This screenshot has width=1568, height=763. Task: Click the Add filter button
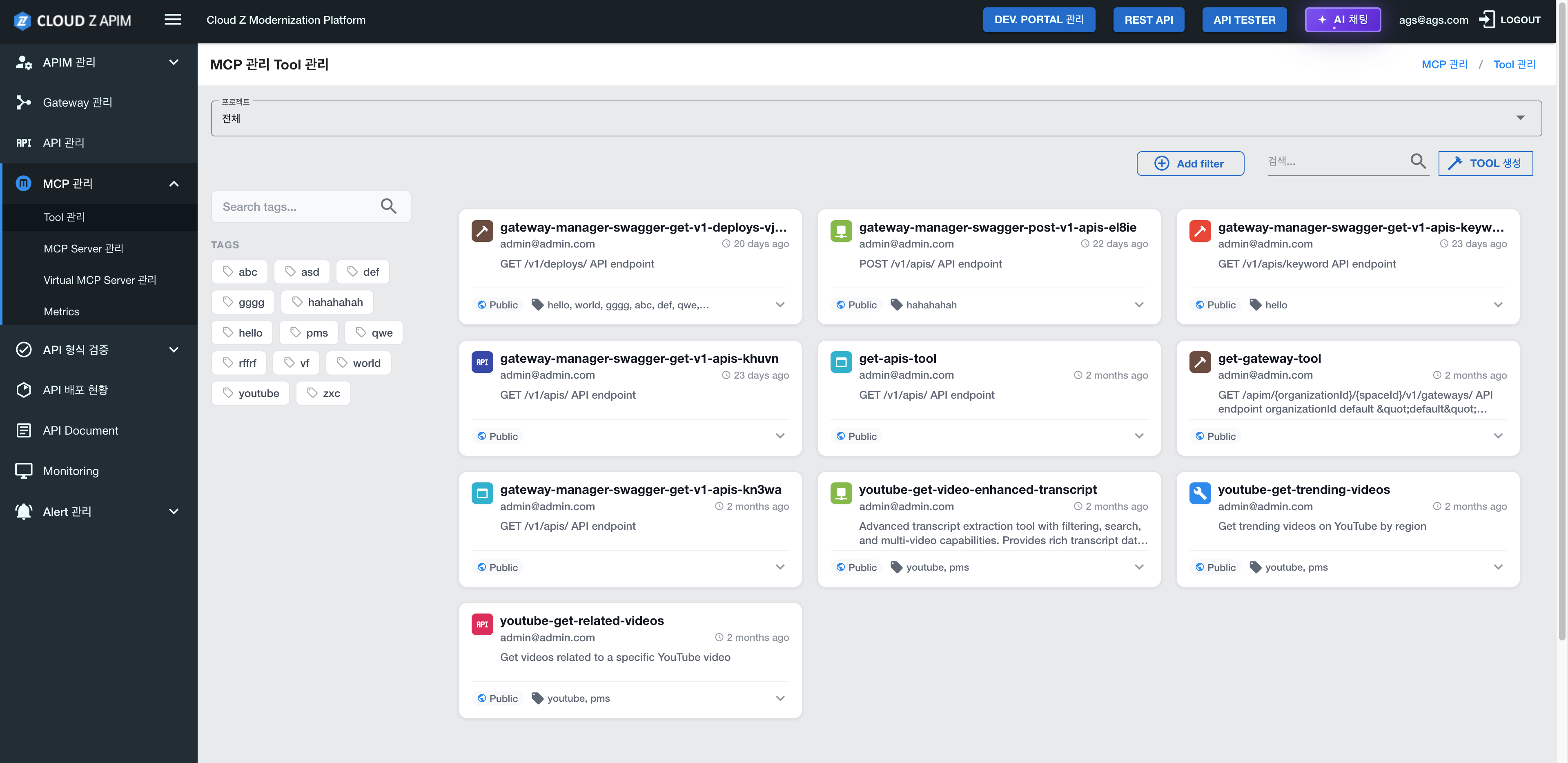[1190, 163]
